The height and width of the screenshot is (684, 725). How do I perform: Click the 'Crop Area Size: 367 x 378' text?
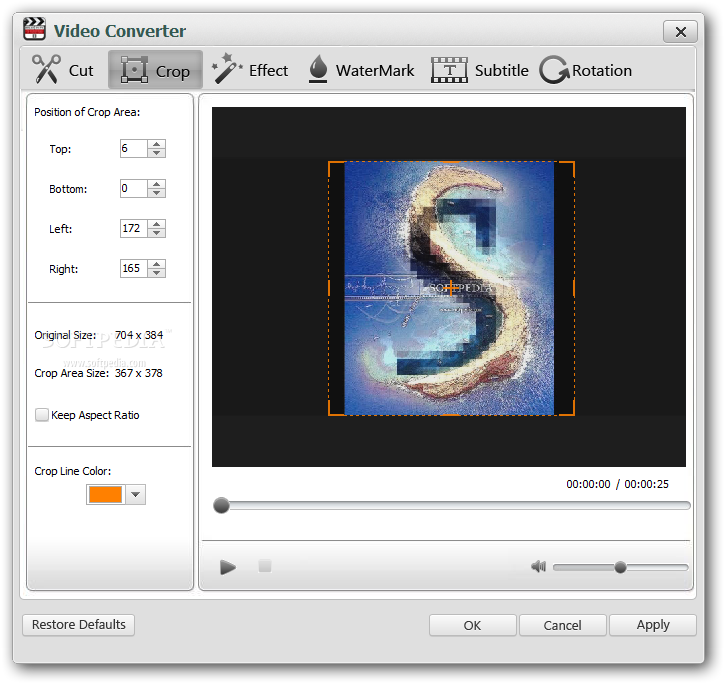point(98,373)
